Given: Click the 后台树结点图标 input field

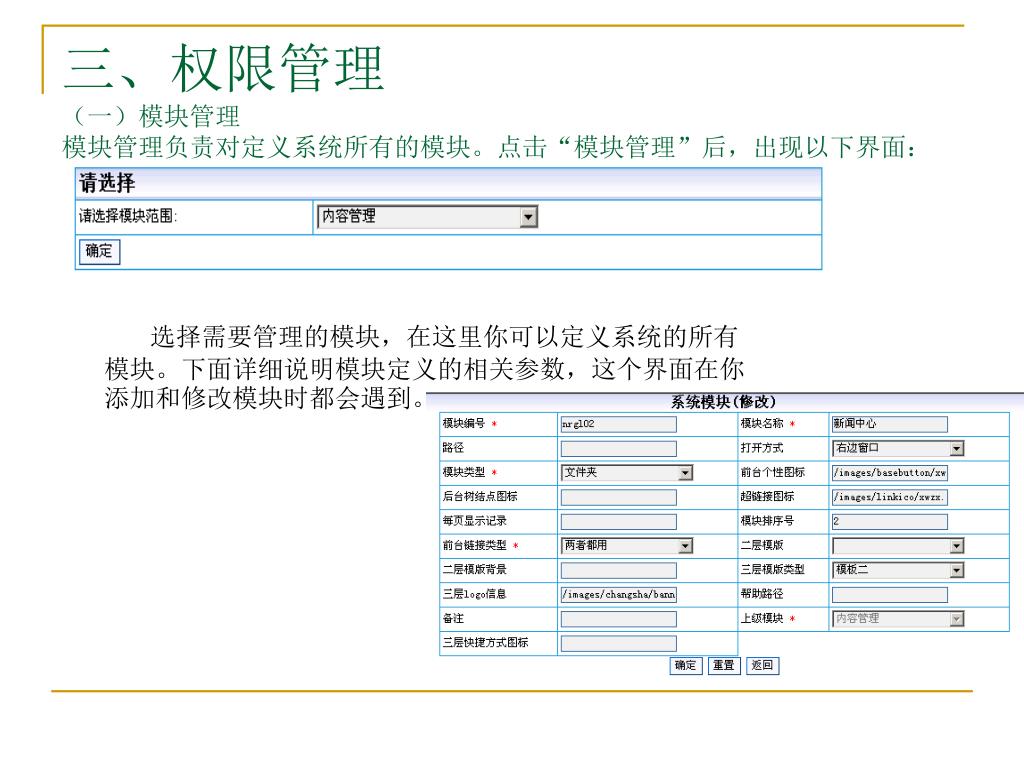Looking at the screenshot, I should (x=618, y=497).
